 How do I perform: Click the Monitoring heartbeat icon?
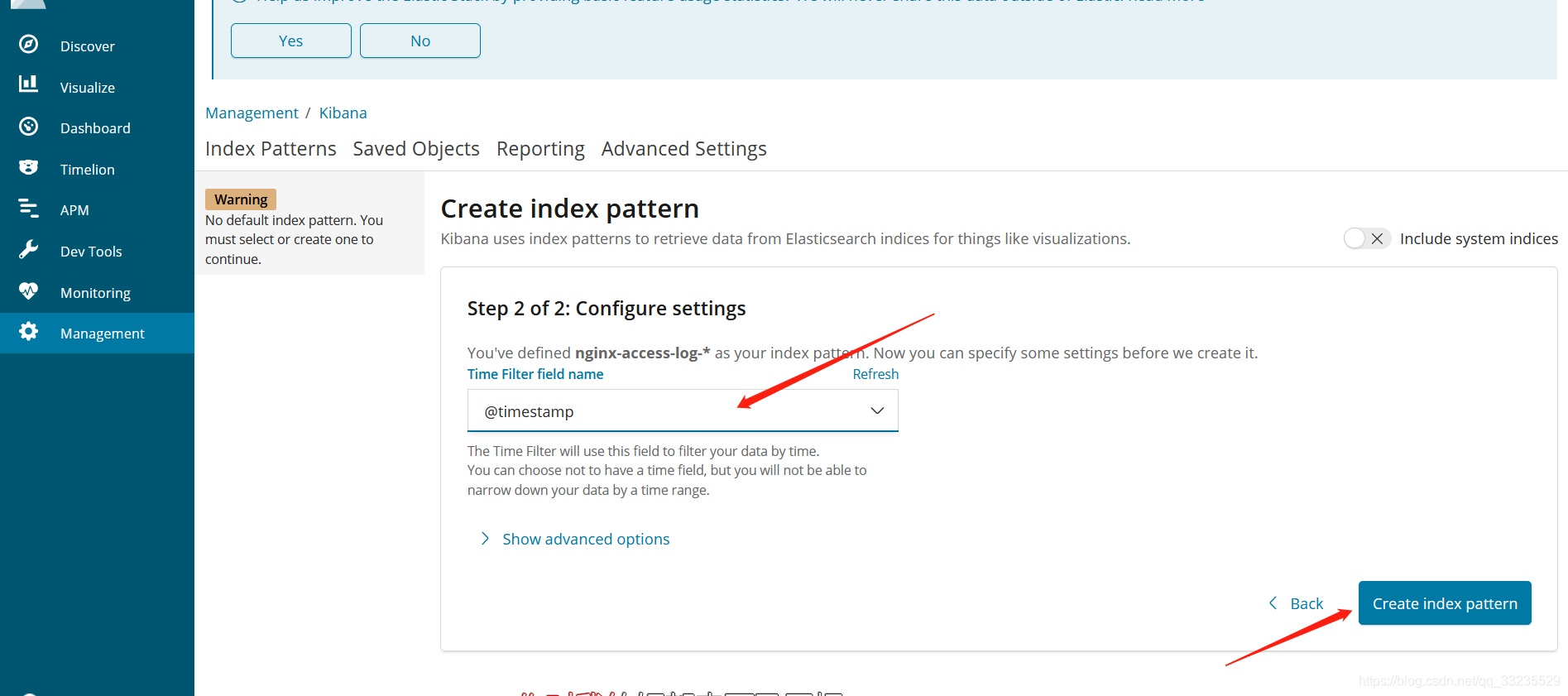click(28, 291)
